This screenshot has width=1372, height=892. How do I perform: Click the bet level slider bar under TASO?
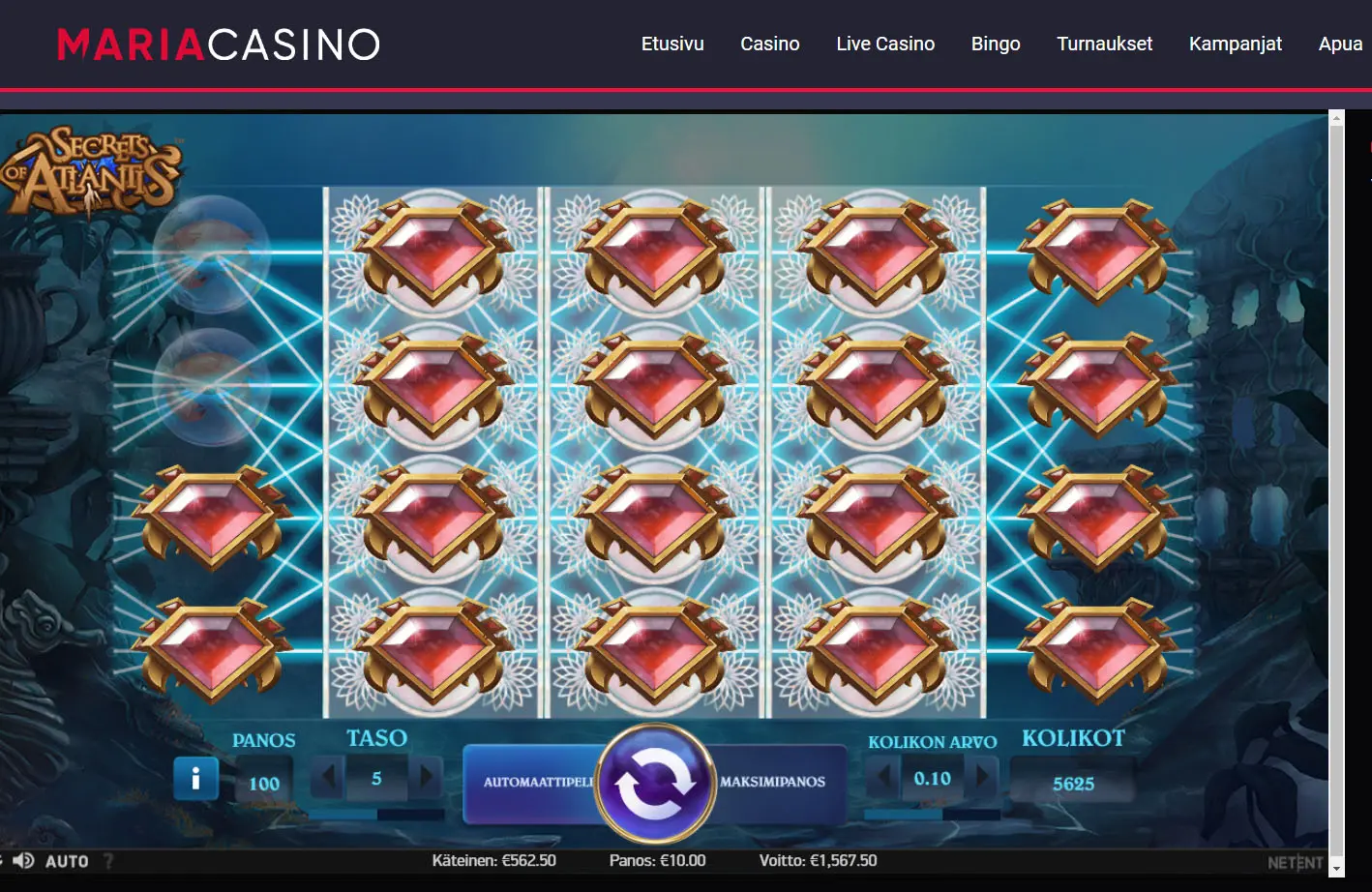click(x=376, y=815)
